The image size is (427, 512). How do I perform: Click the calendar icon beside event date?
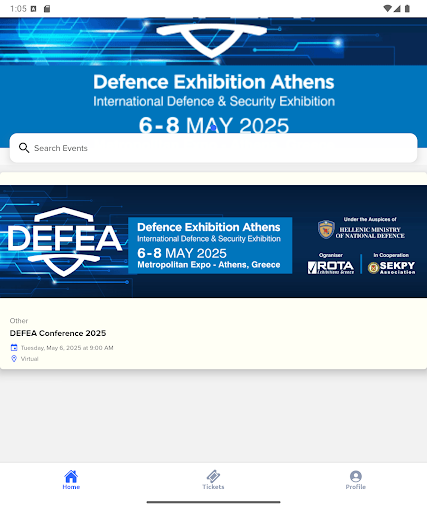click(14, 348)
